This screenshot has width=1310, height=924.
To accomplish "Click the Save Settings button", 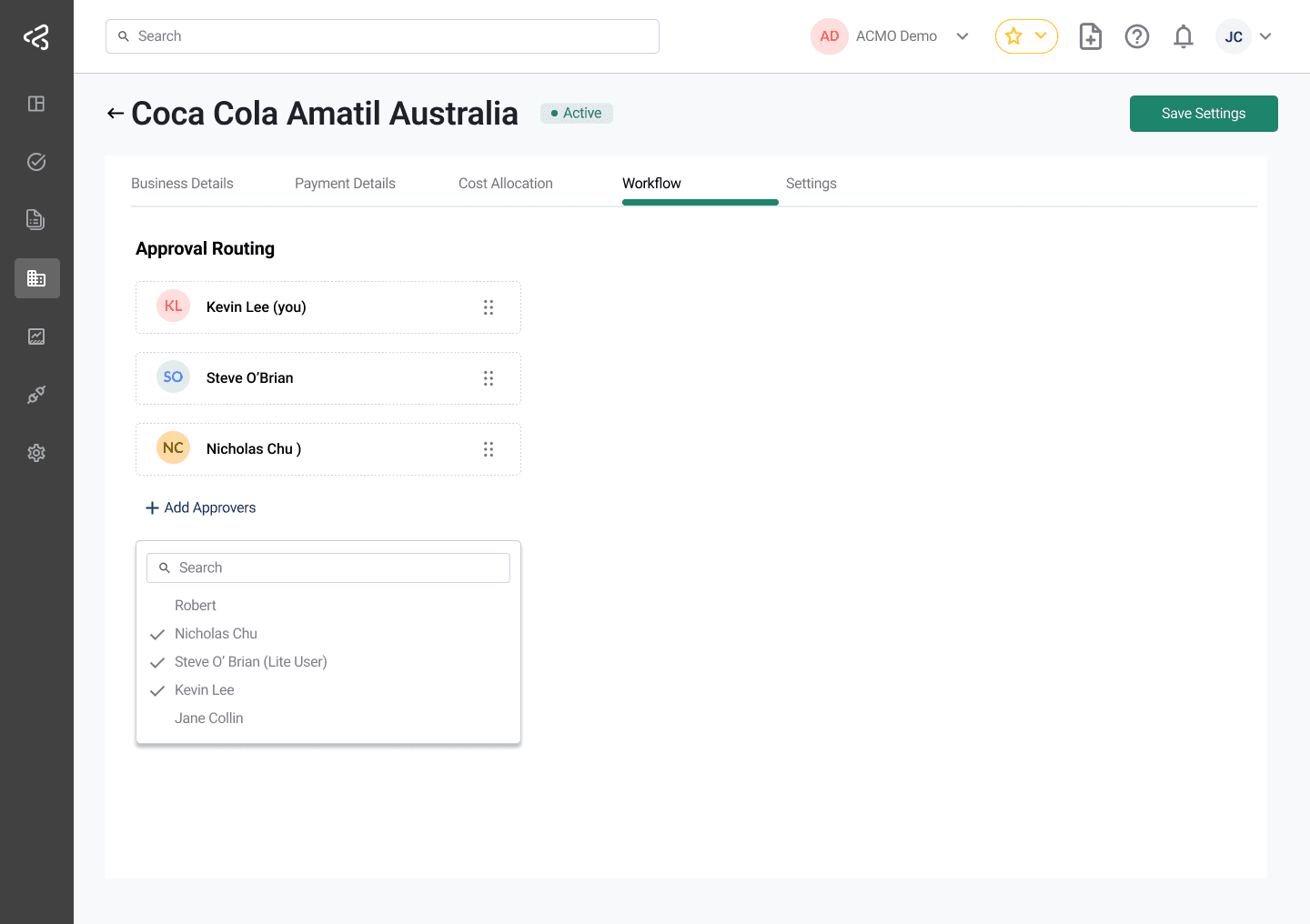I will pyautogui.click(x=1204, y=114).
